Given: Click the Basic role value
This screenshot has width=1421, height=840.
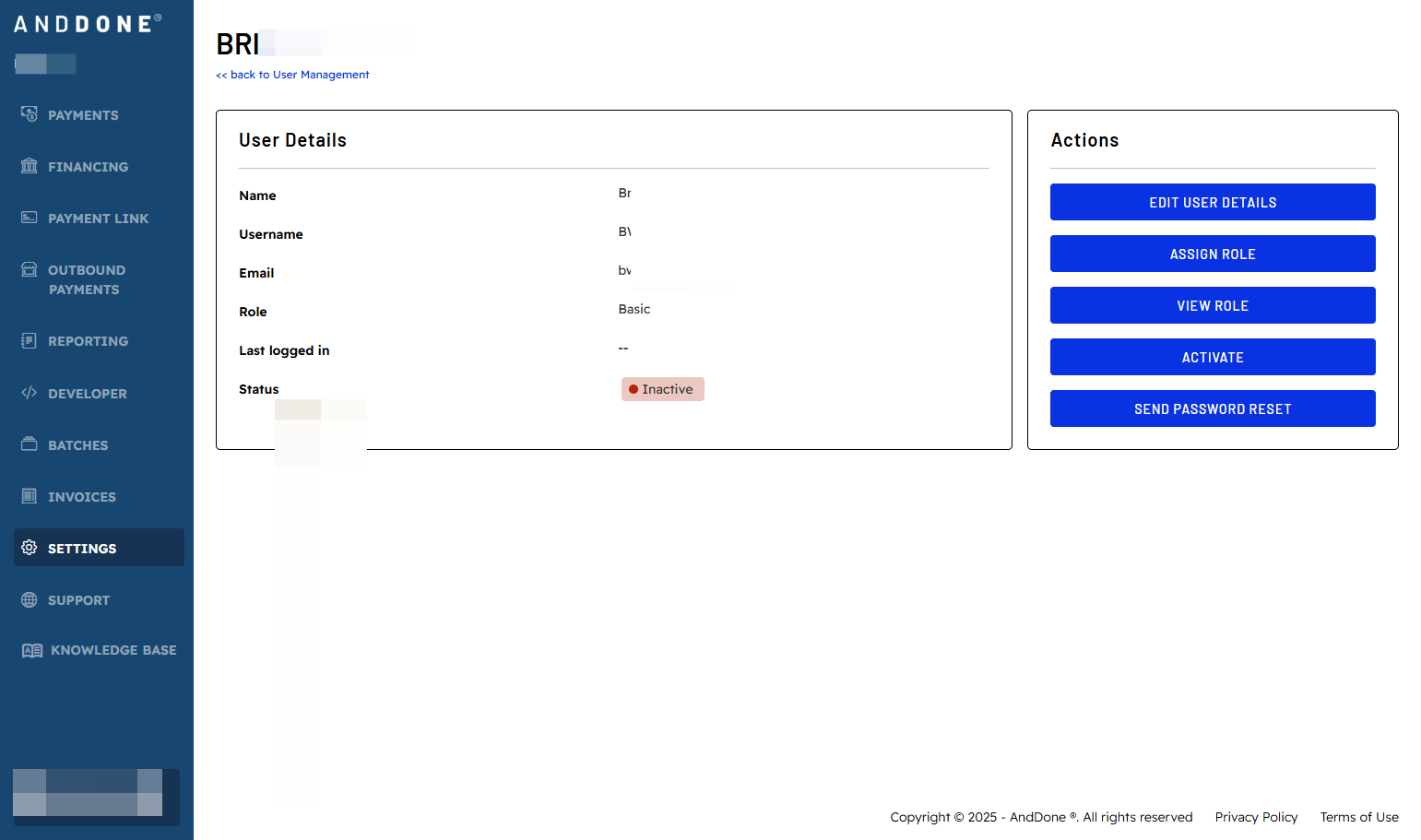Looking at the screenshot, I should [x=634, y=309].
